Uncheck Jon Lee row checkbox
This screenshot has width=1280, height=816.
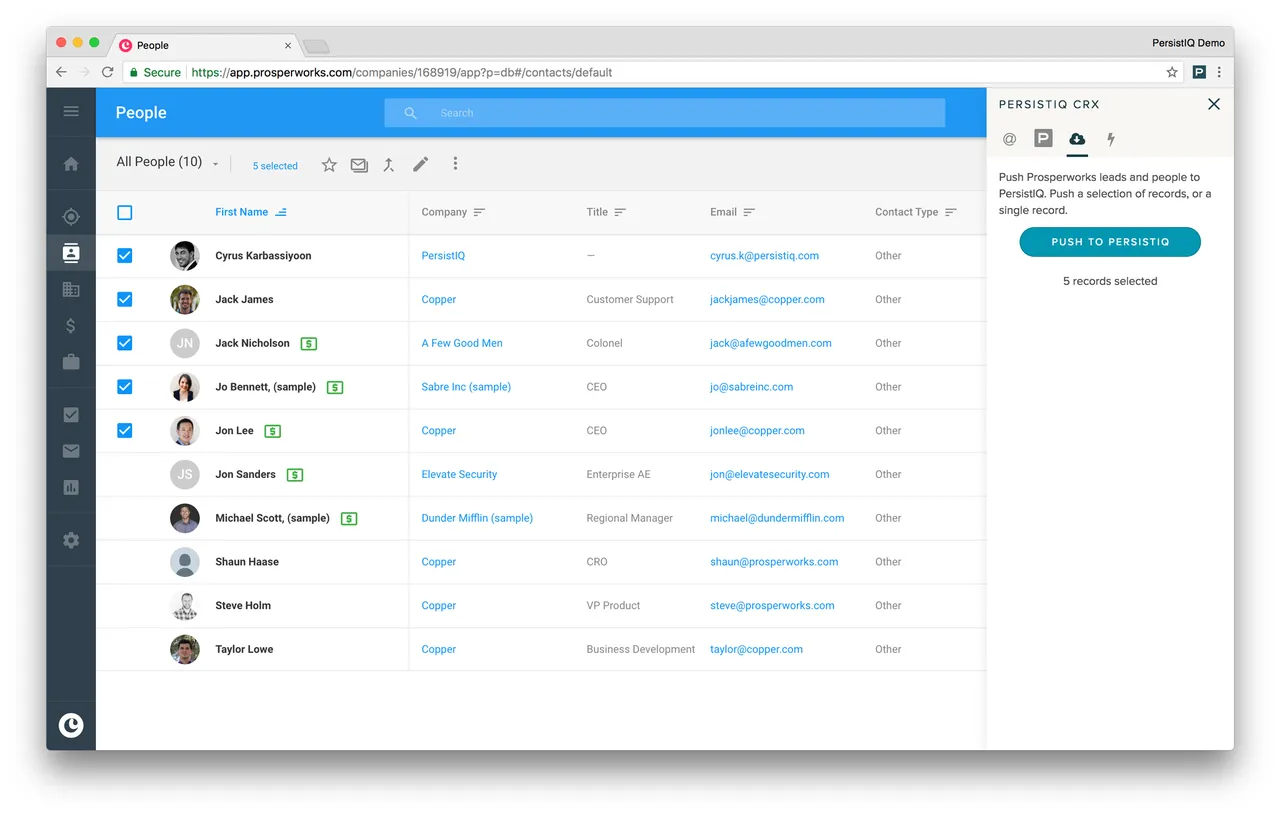click(x=124, y=431)
